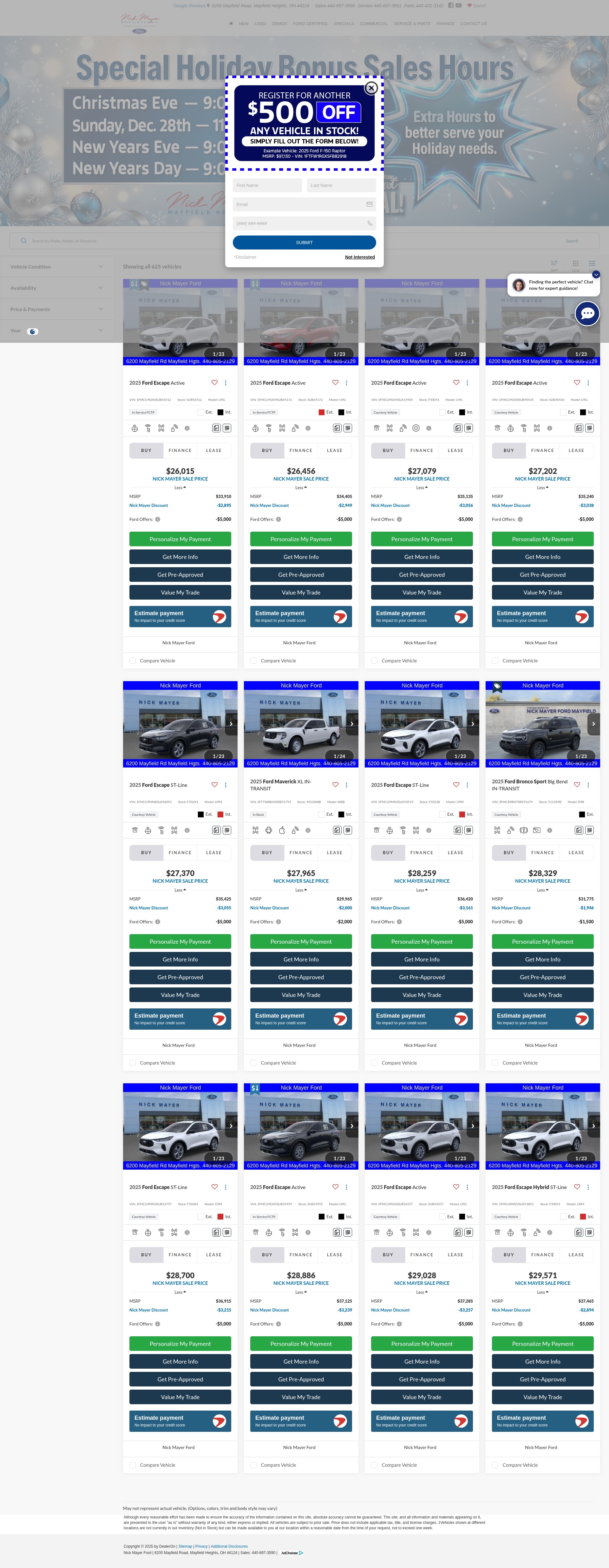Open the three-dot menu on the $28,259 Escape ST-Line
This screenshot has width=609, height=1568.
(x=467, y=785)
